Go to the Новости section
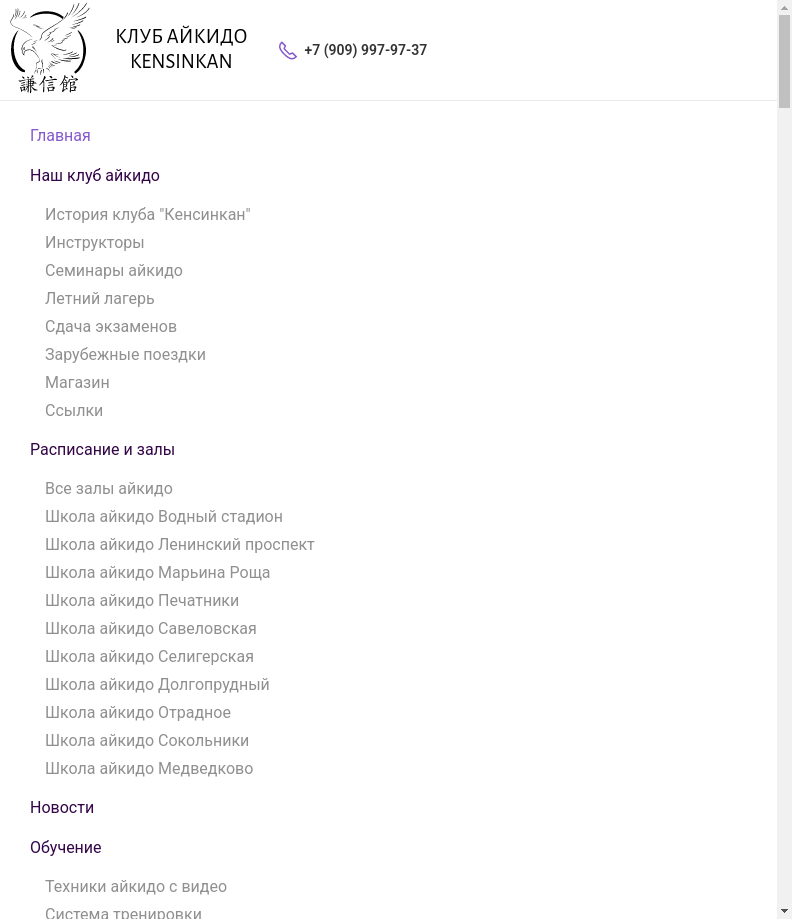 click(x=62, y=808)
